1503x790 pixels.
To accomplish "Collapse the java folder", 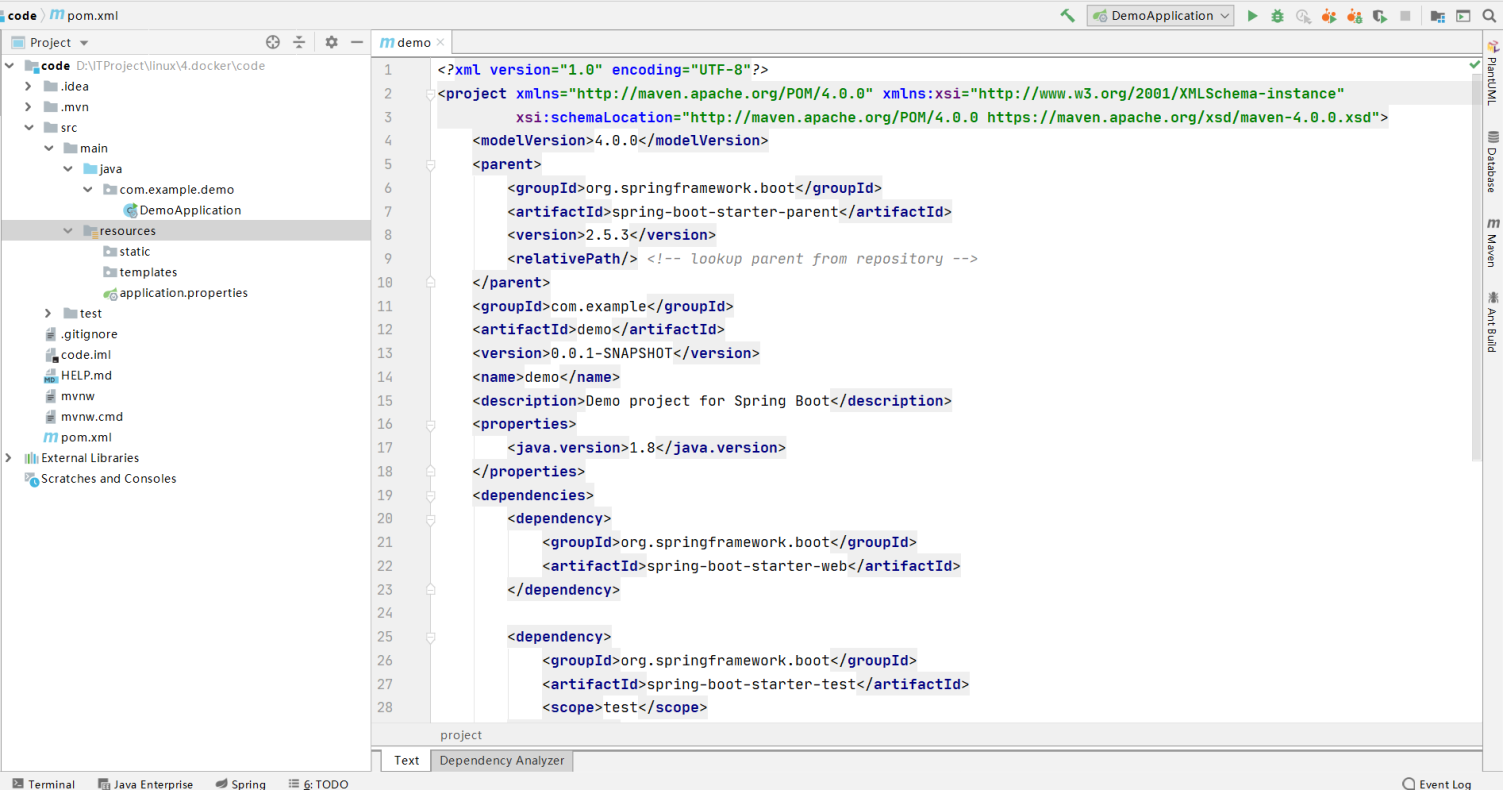I will click(68, 169).
